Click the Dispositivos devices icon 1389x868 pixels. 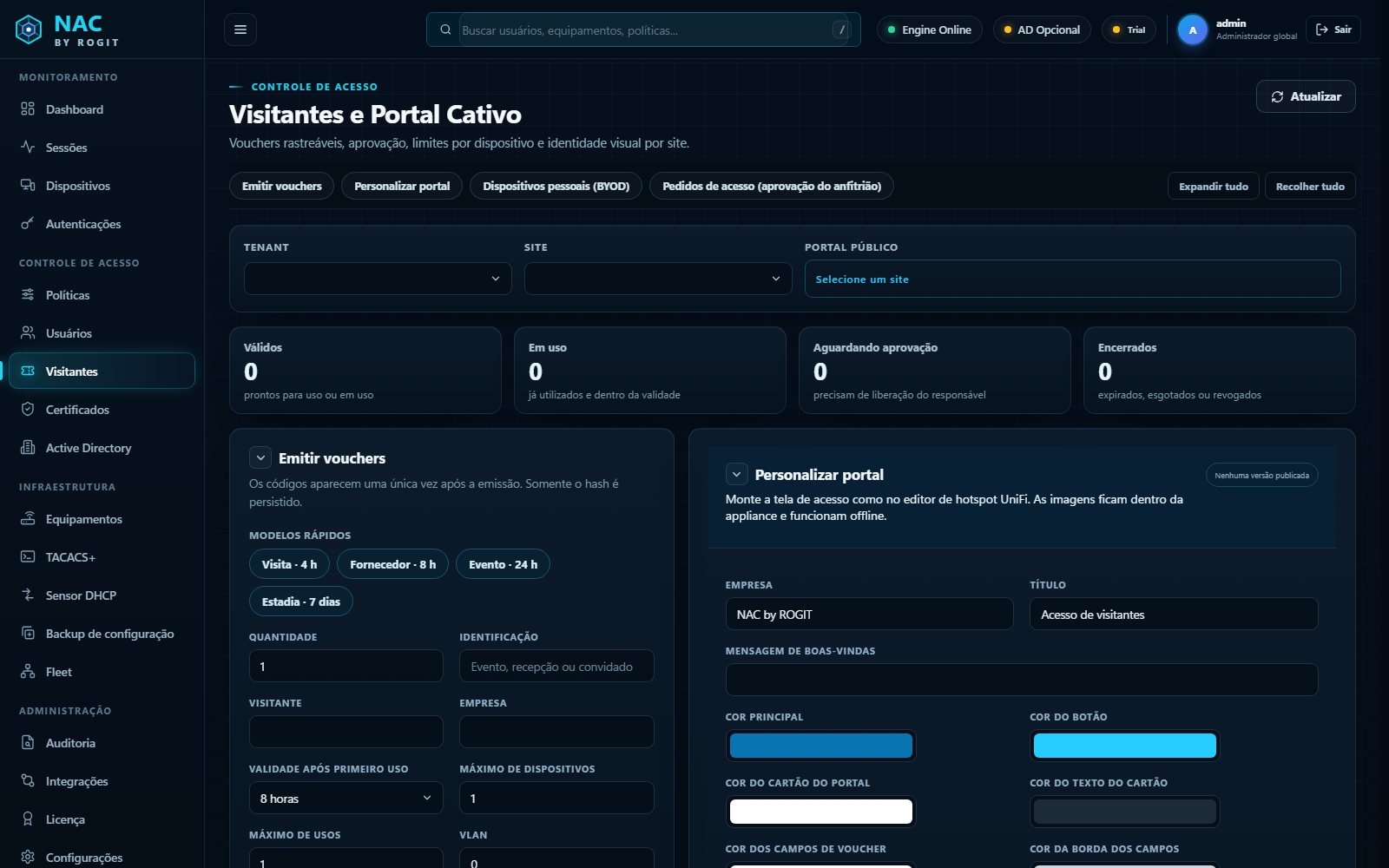pyautogui.click(x=28, y=186)
